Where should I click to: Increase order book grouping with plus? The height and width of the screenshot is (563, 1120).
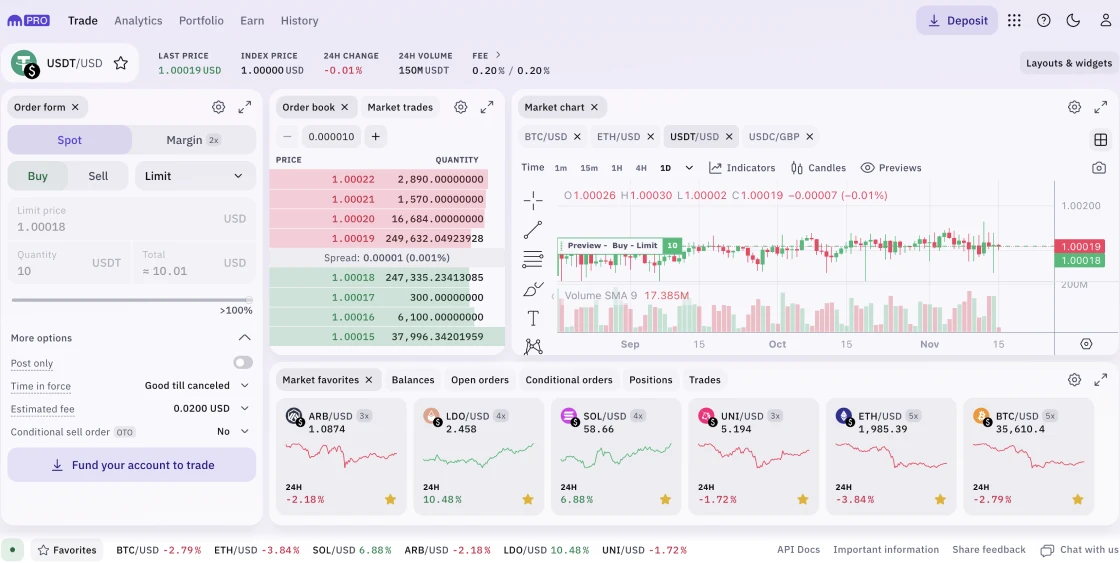(x=376, y=136)
